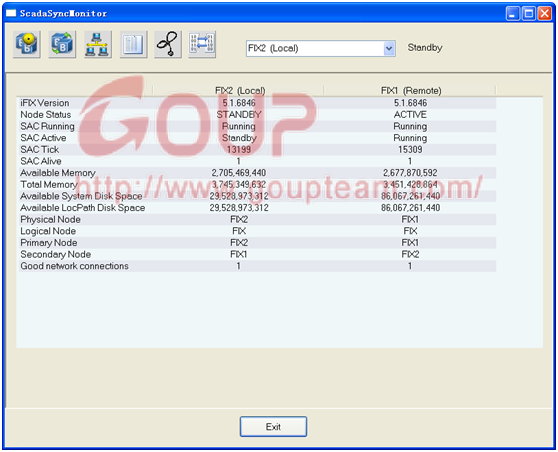Select the Available Memory row label
The width and height of the screenshot is (558, 452).
58,173
